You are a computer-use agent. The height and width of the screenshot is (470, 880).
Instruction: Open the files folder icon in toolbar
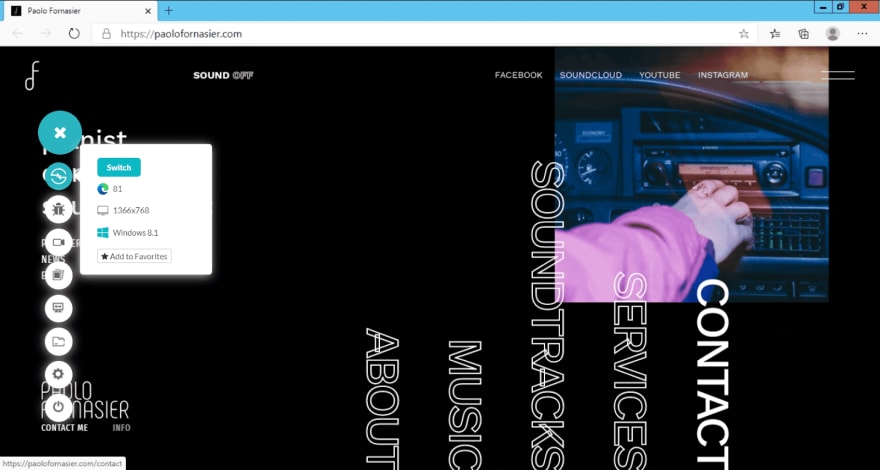[x=58, y=341]
